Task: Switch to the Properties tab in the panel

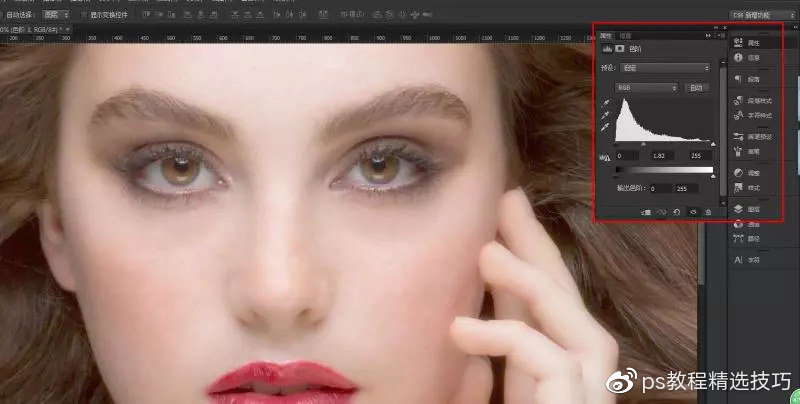Action: [605, 35]
